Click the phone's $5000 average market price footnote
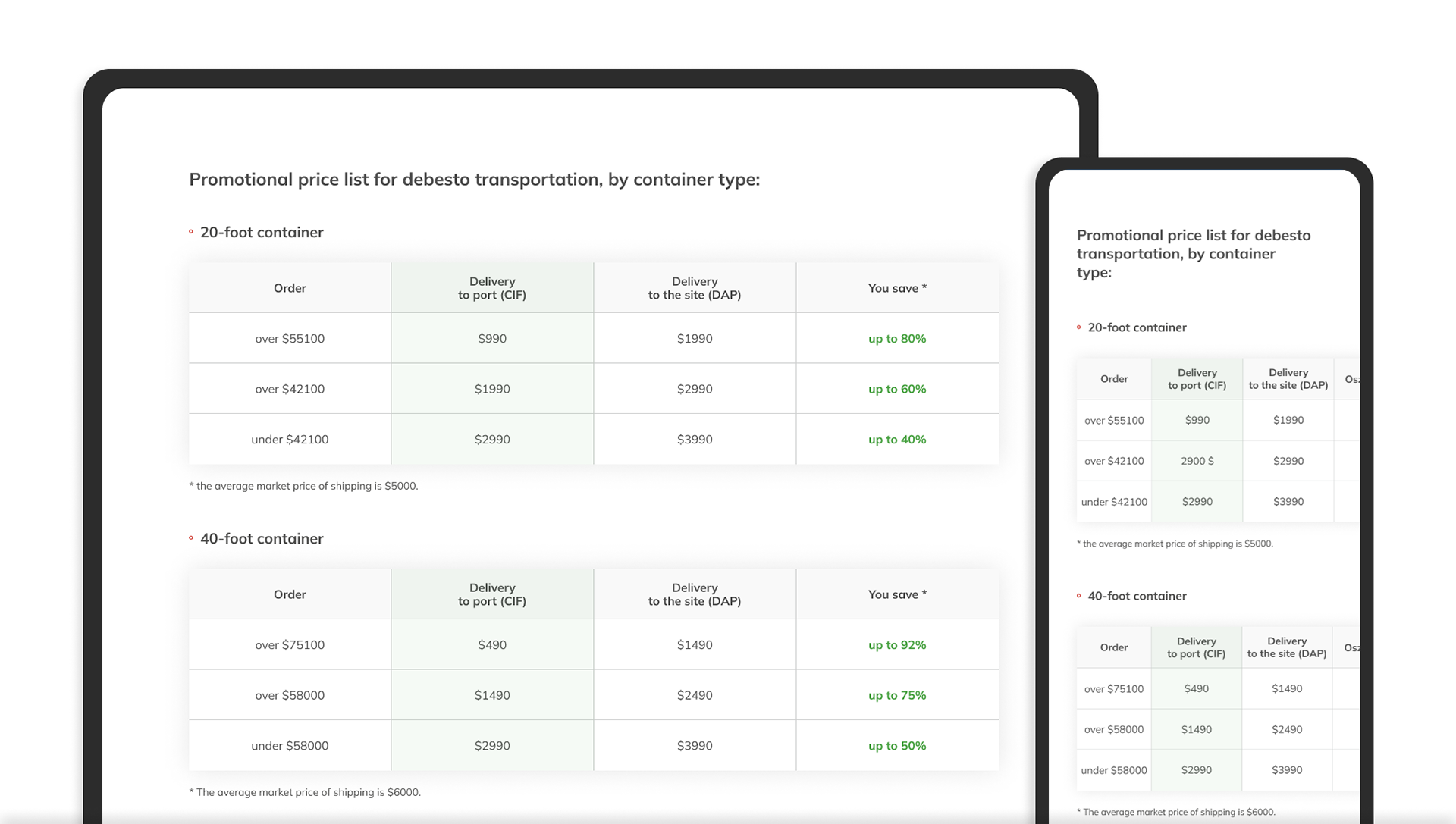Viewport: 1456px width, 824px height. point(1175,544)
